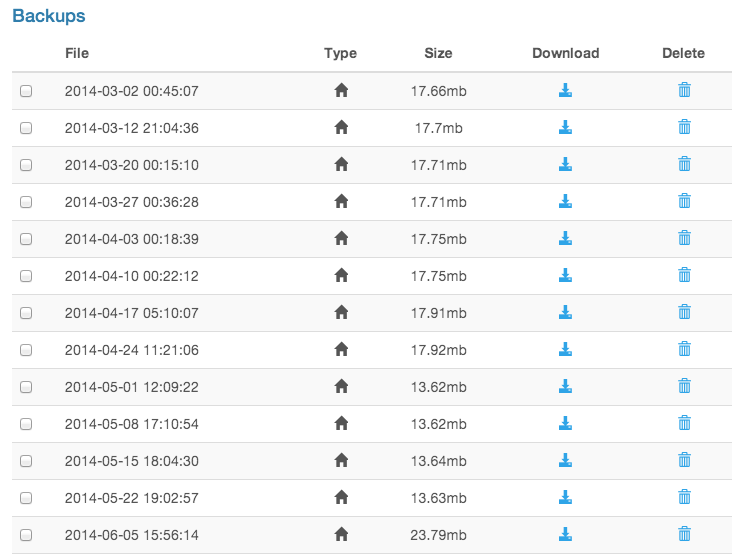The width and height of the screenshot is (738, 556).
Task: Delete the 2014-05-22 19:02:57 backup
Action: (684, 497)
